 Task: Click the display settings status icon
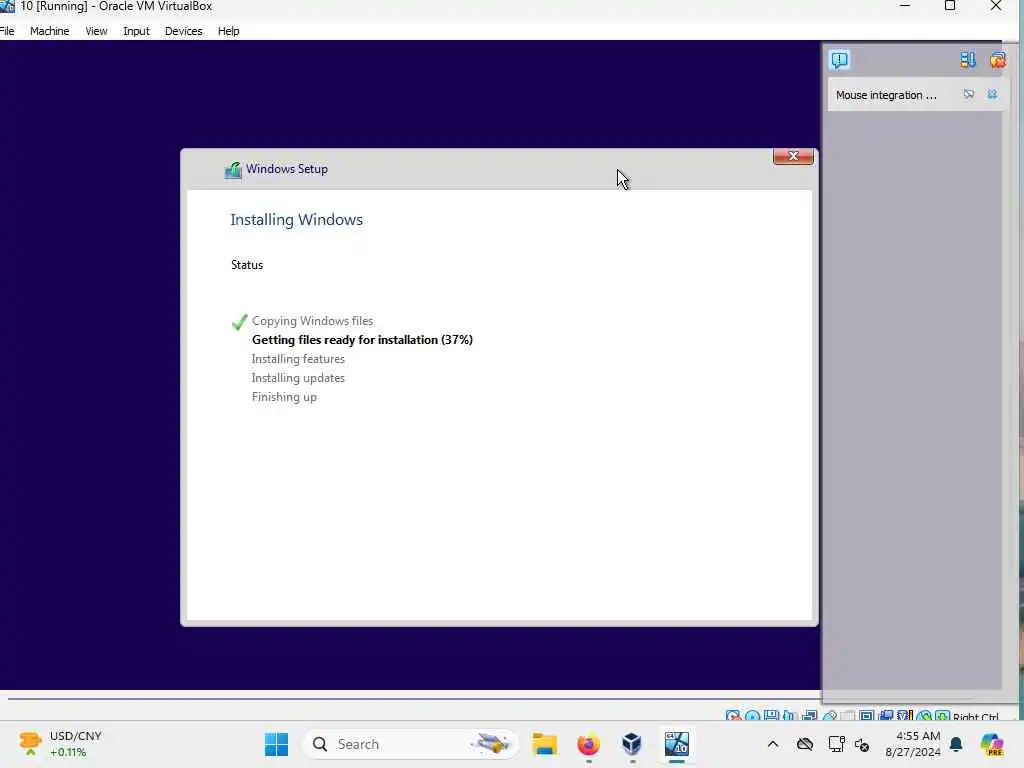867,716
